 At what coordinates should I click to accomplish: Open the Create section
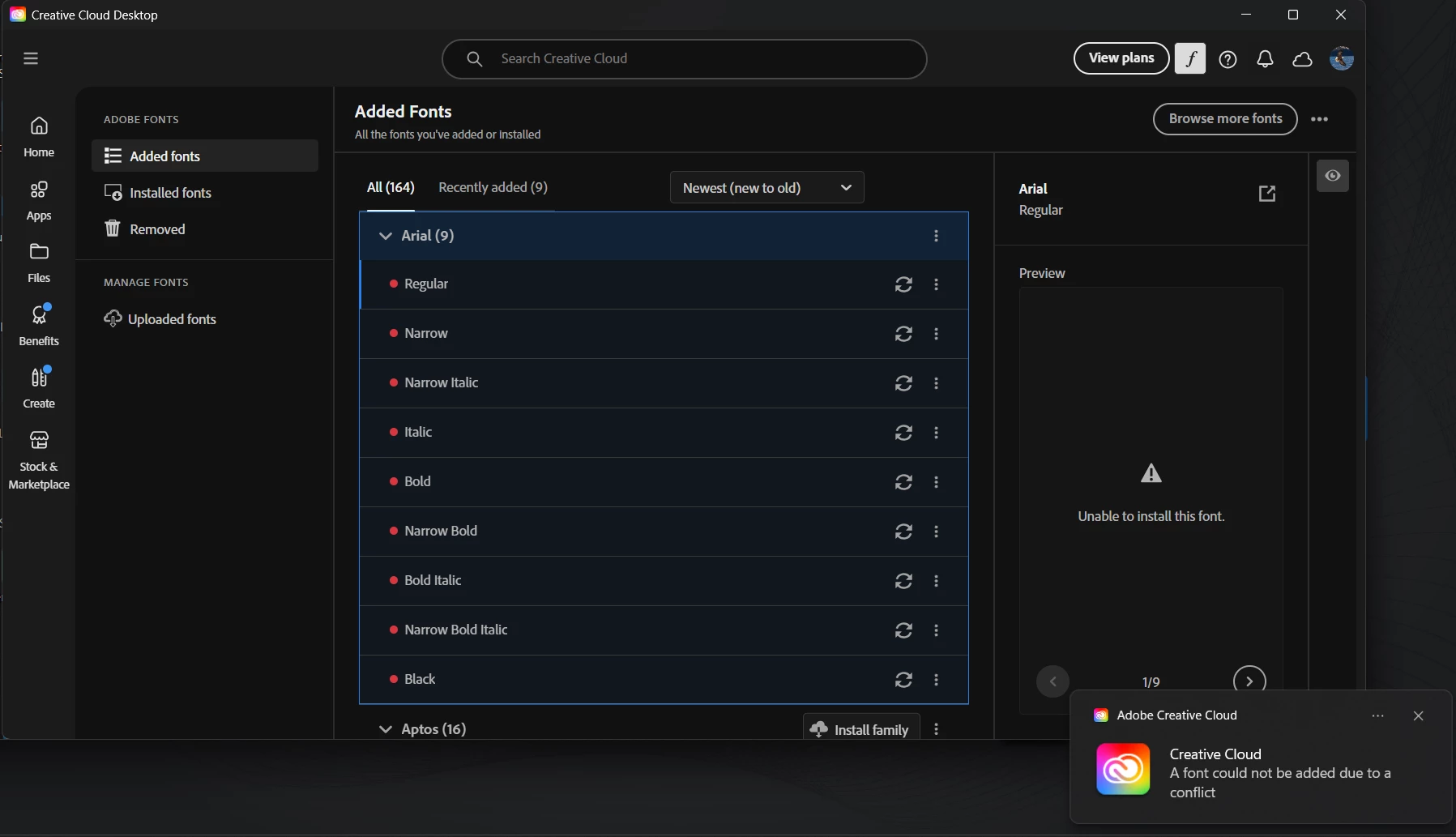point(39,388)
